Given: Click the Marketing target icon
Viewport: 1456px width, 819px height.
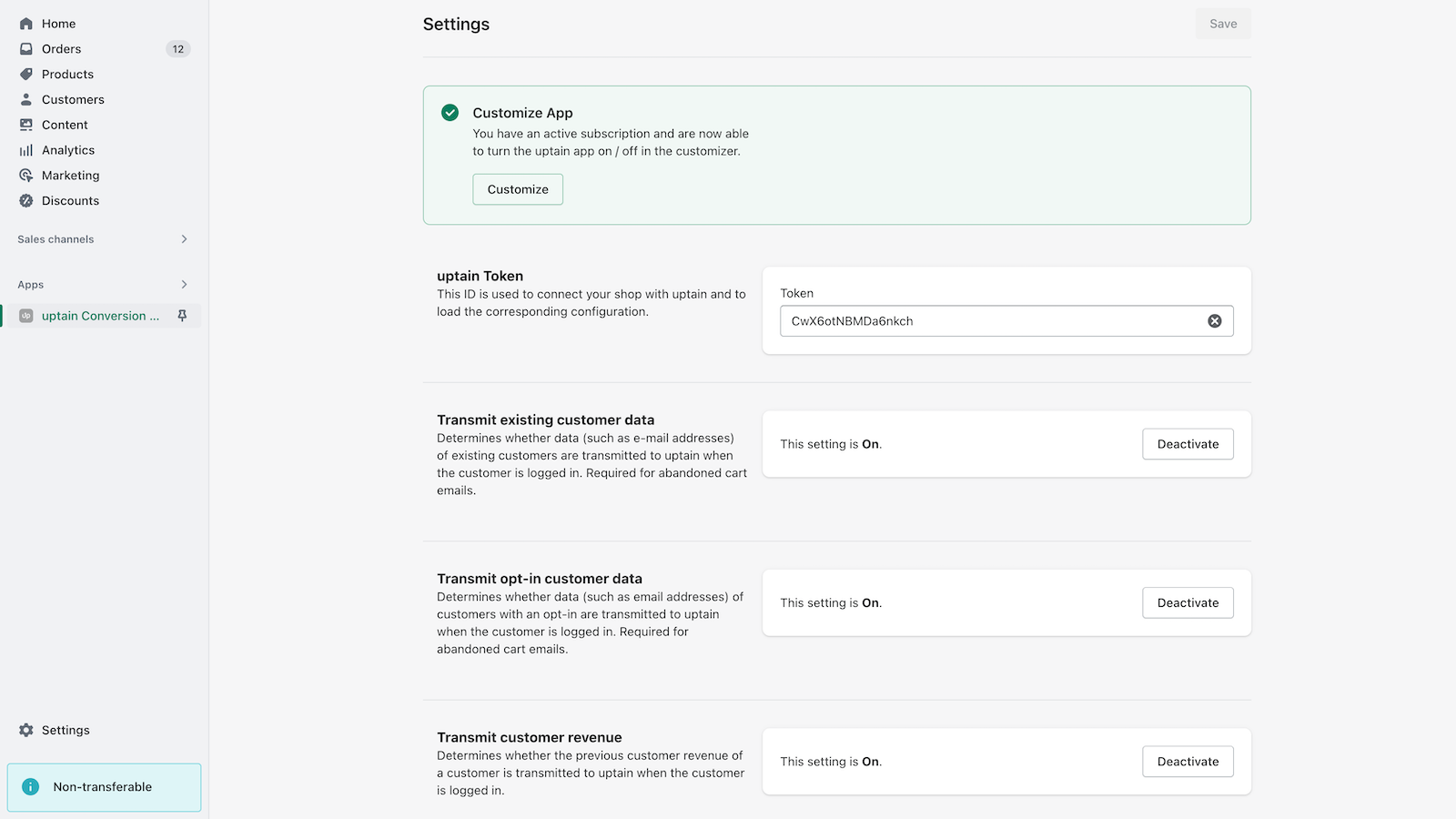Looking at the screenshot, I should pos(26,176).
